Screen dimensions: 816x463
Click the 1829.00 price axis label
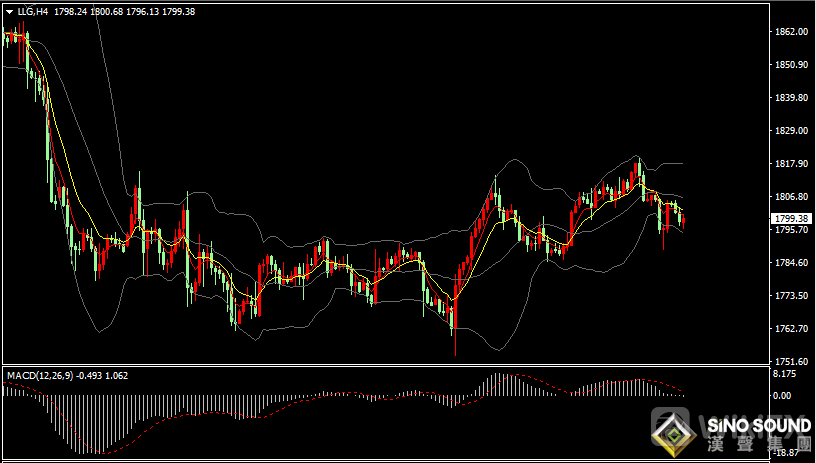791,131
